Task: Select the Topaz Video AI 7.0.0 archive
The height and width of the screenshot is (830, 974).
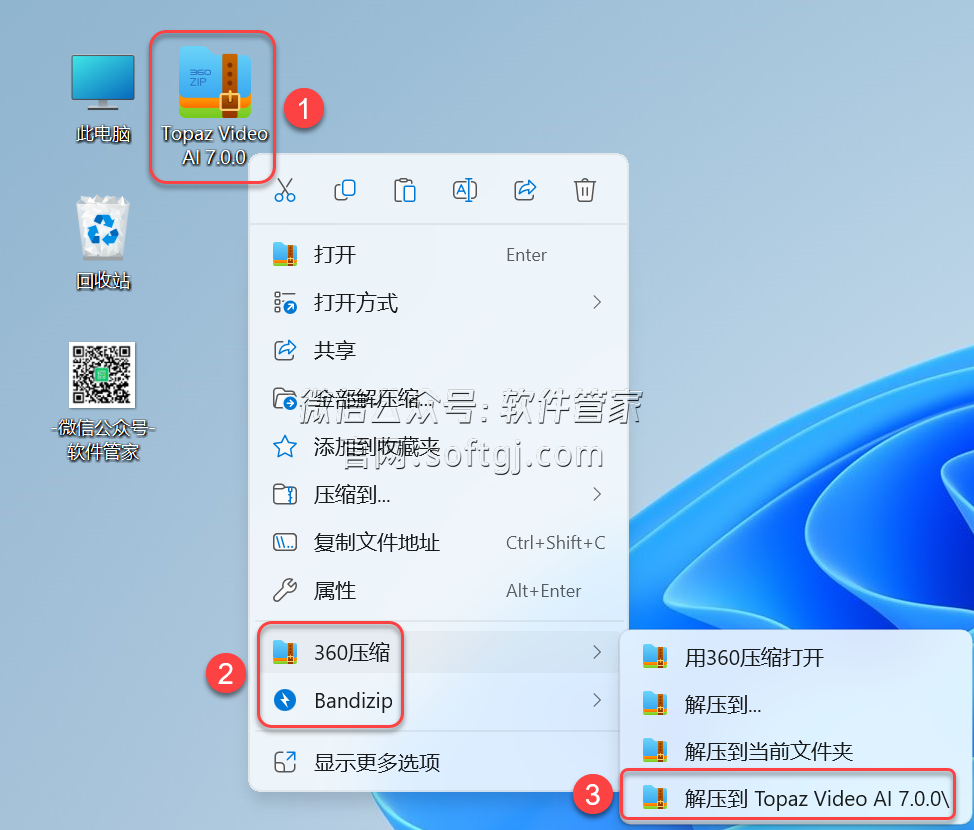Action: click(214, 106)
